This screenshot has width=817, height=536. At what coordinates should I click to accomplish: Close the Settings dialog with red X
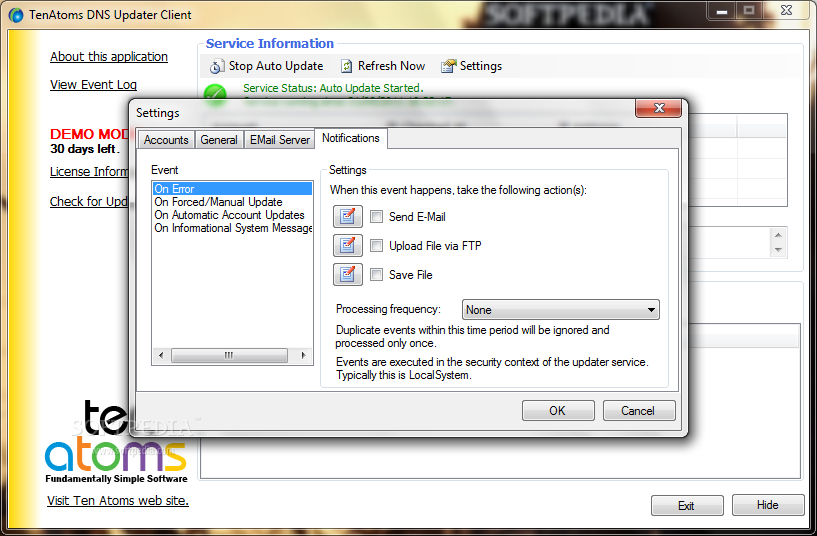pyautogui.click(x=659, y=108)
